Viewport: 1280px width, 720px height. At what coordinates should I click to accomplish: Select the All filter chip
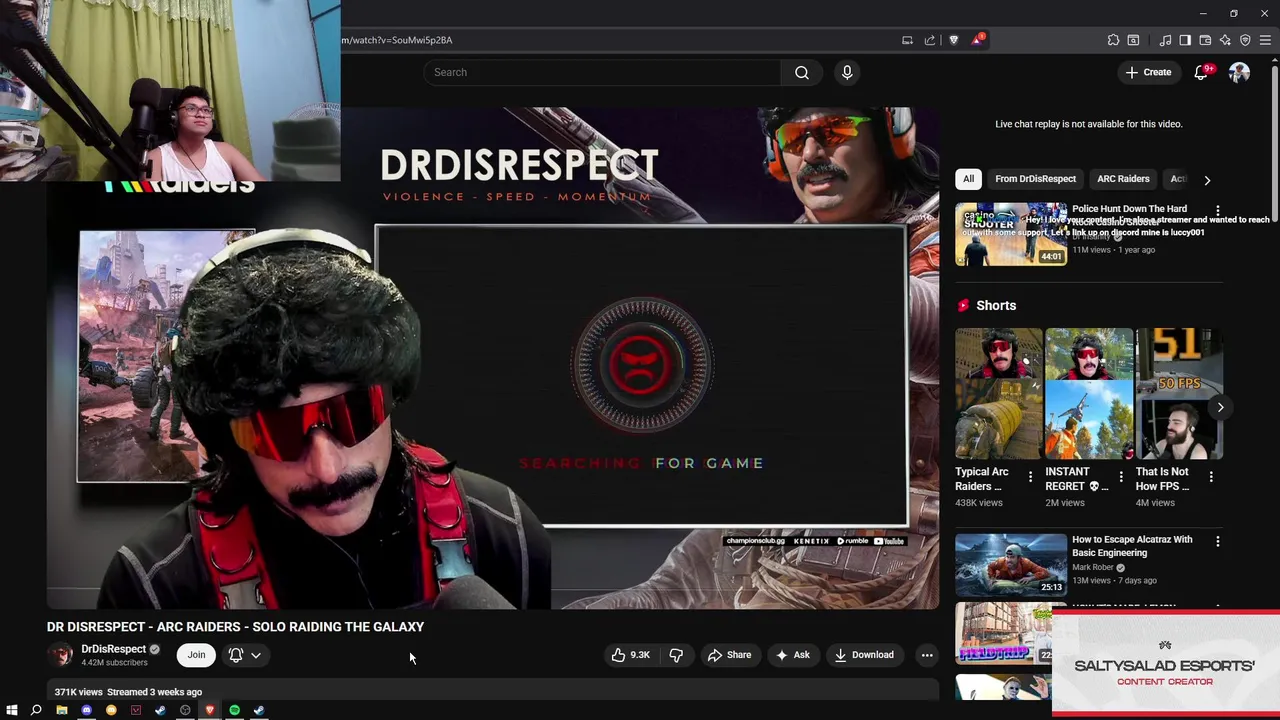(968, 179)
